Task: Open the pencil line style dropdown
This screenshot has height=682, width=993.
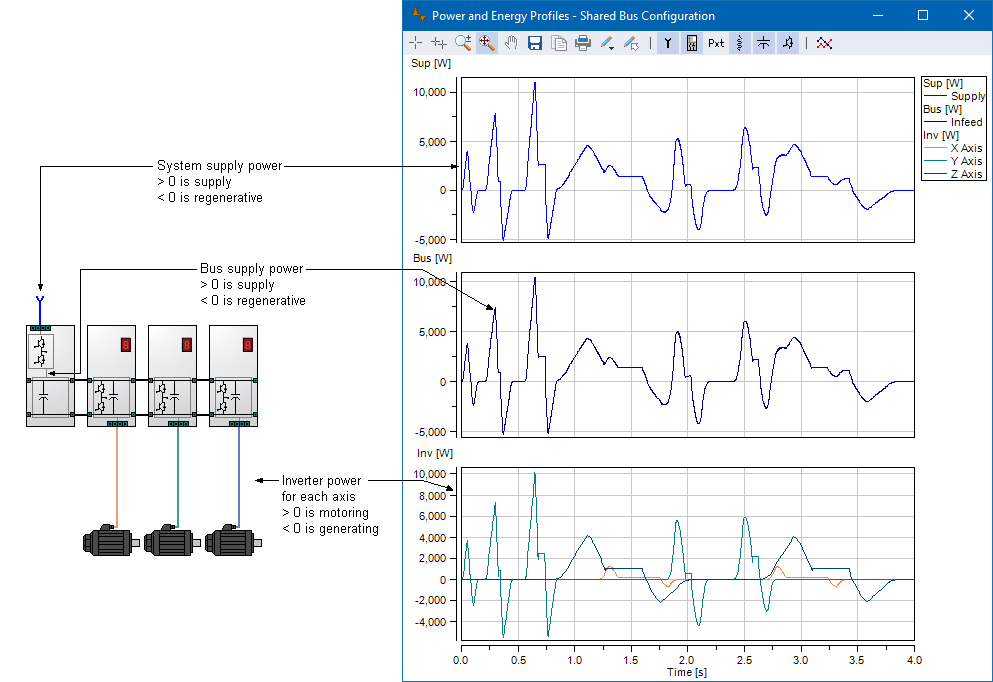Action: (x=607, y=43)
